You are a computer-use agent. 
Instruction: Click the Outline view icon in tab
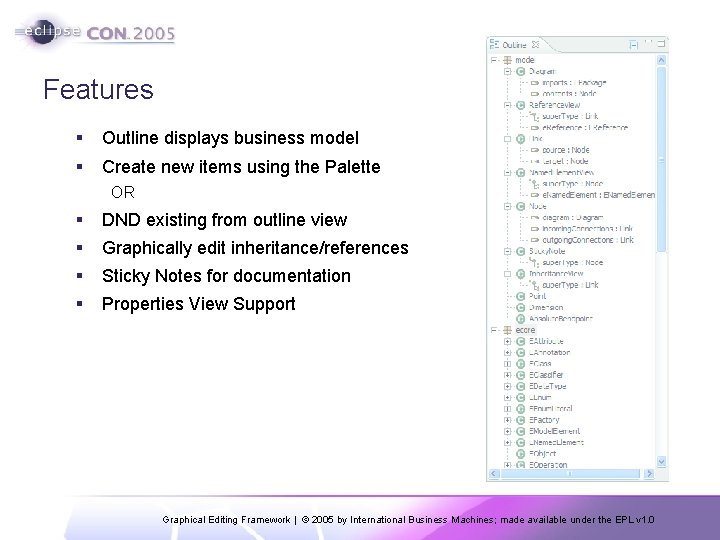tap(494, 44)
